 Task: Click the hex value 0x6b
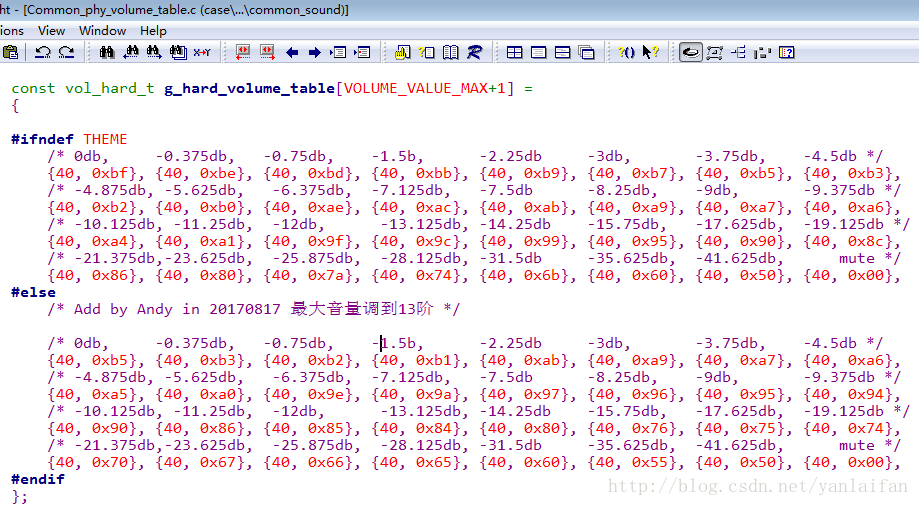(542, 276)
